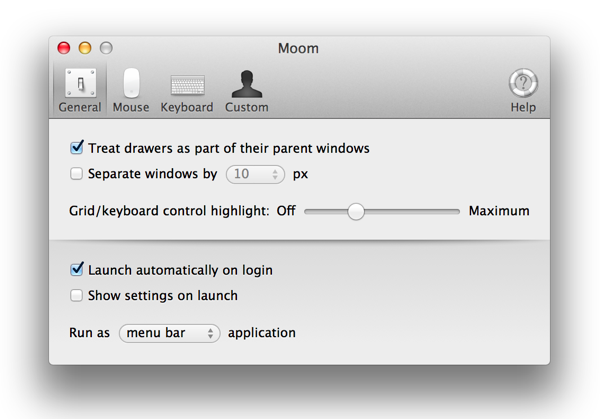This screenshot has width=600, height=419.
Task: Minimize the Moom window with yellow button
Action: 85,48
